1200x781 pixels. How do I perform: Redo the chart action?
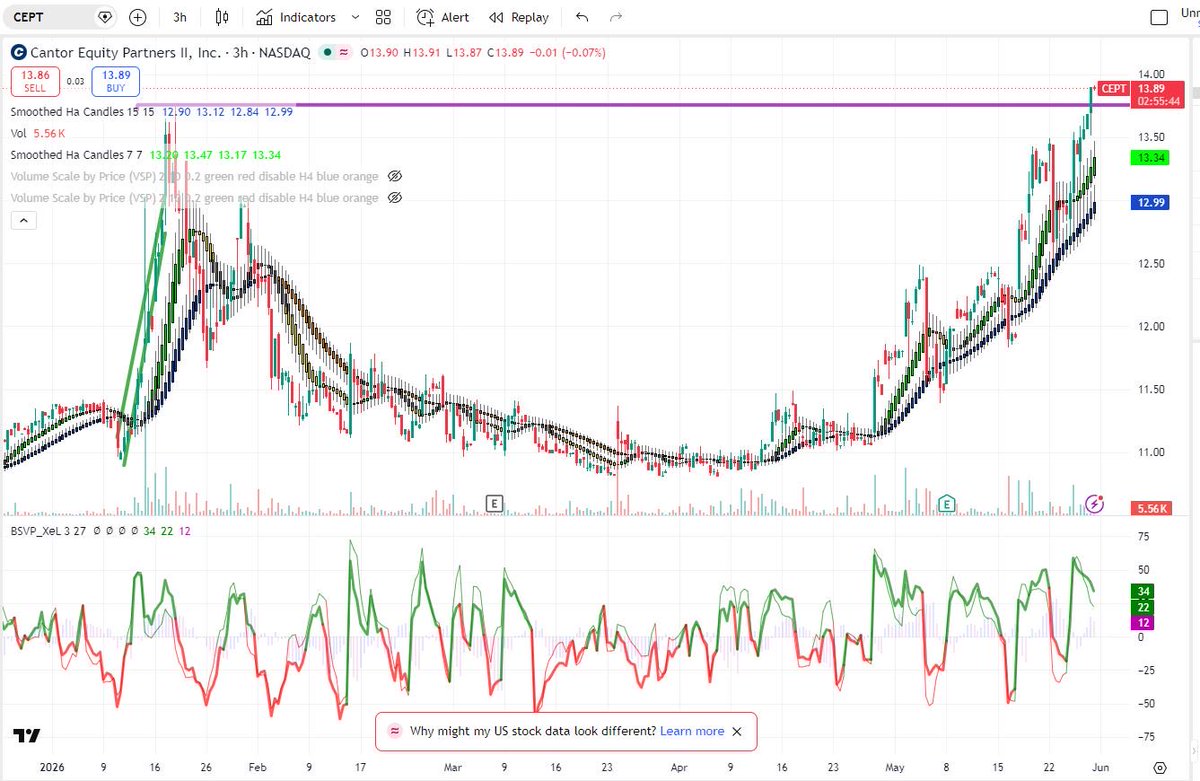(616, 17)
